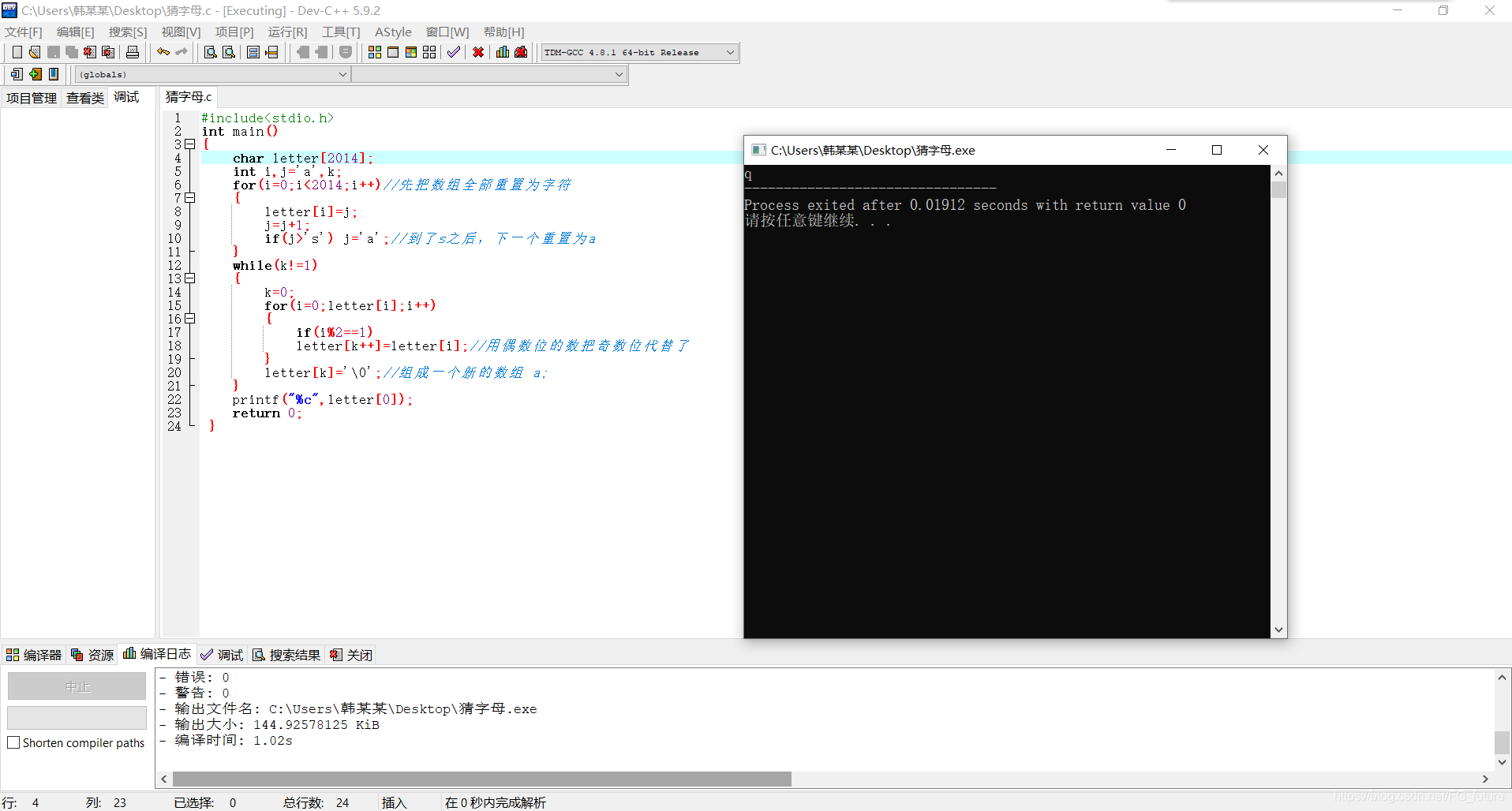1512x811 pixels.
Task: Run the program with the Run icon
Action: coord(393,52)
